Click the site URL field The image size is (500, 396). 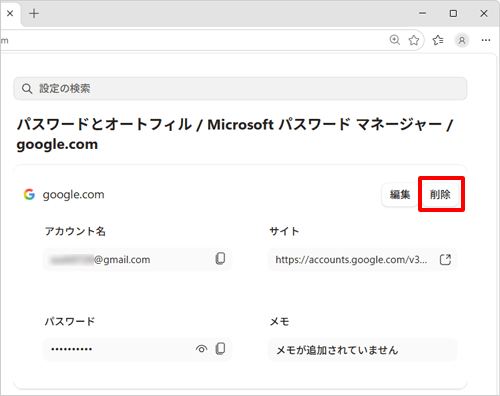pyautogui.click(x=362, y=259)
